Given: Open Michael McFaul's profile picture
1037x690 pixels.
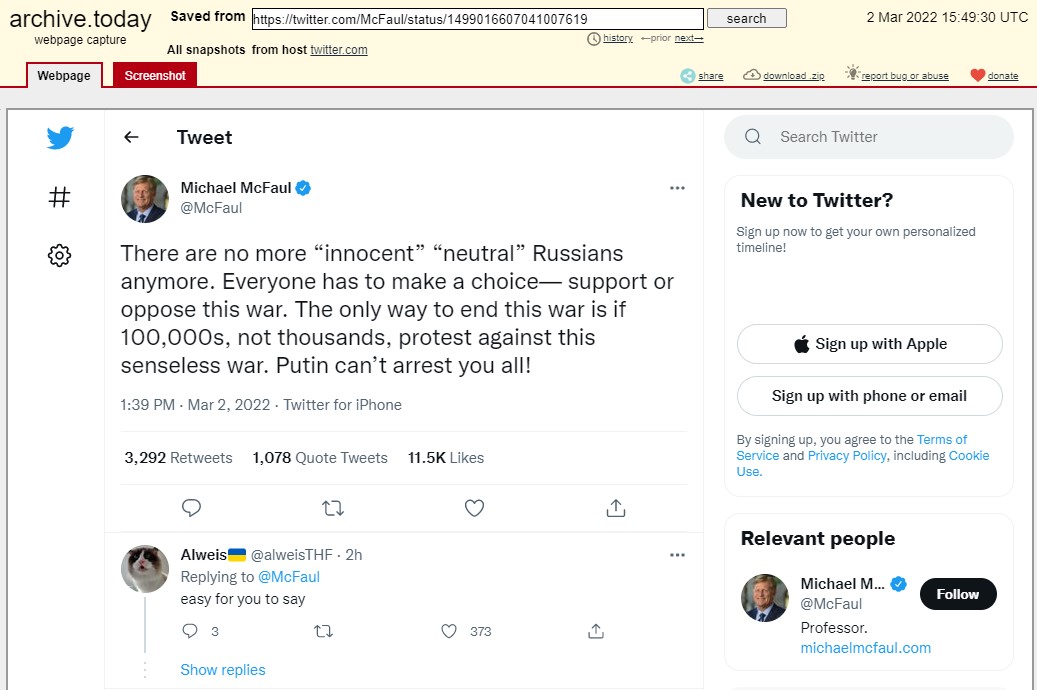Looking at the screenshot, I should point(145,198).
